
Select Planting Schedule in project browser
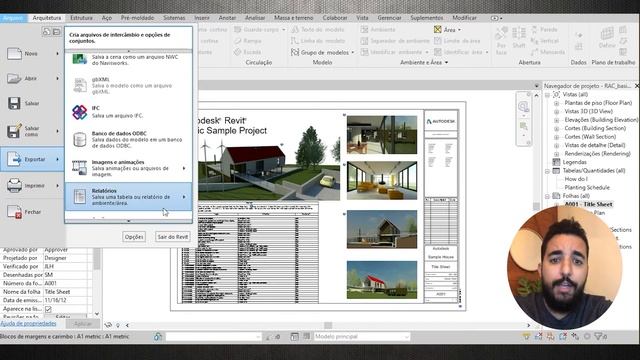pos(587,187)
